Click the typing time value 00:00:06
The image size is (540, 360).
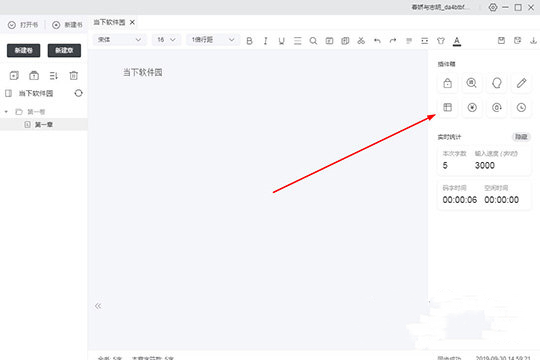[x=460, y=200]
